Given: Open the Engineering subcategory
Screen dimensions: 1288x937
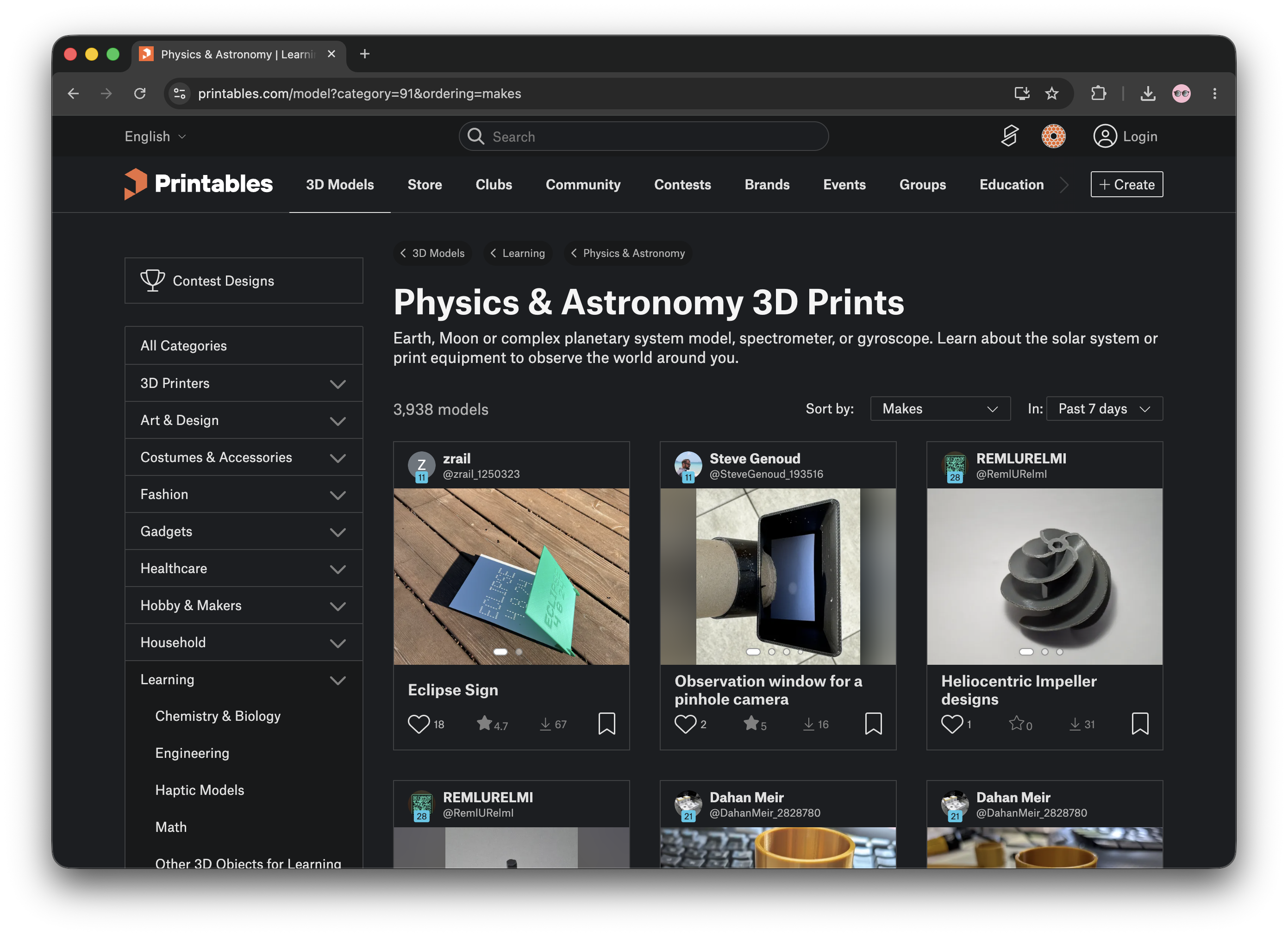Looking at the screenshot, I should 192,752.
